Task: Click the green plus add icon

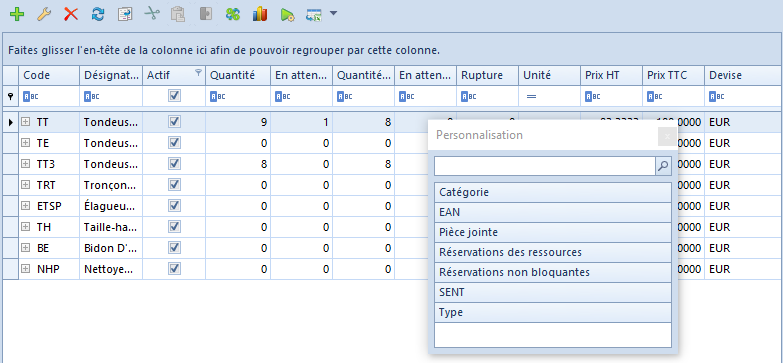Action: click(17, 14)
